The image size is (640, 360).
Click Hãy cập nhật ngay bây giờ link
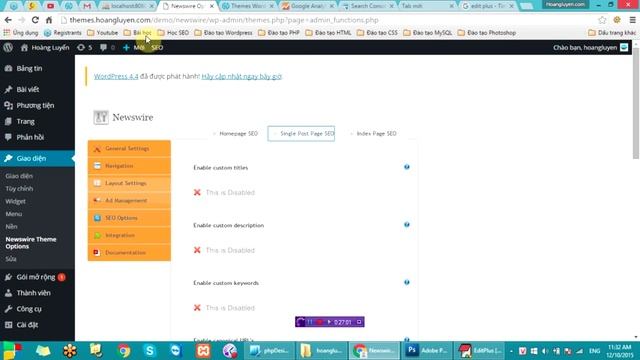[x=241, y=76]
